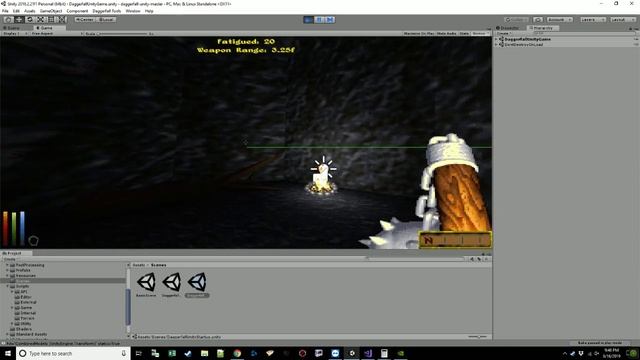
Task: Select the combined Transform tool
Action: pyautogui.click(x=62, y=20)
